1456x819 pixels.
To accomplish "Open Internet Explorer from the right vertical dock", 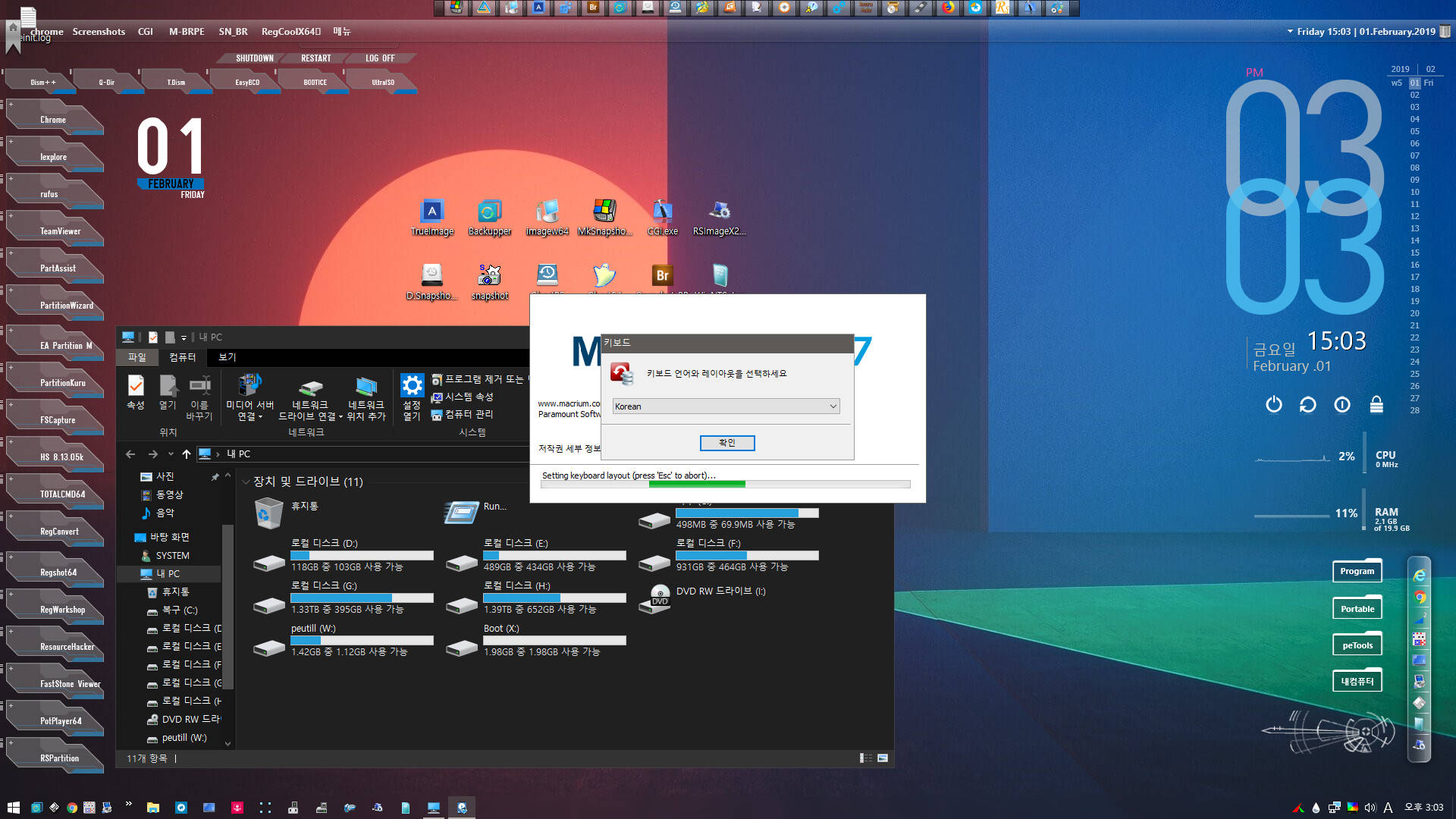I will [x=1419, y=576].
